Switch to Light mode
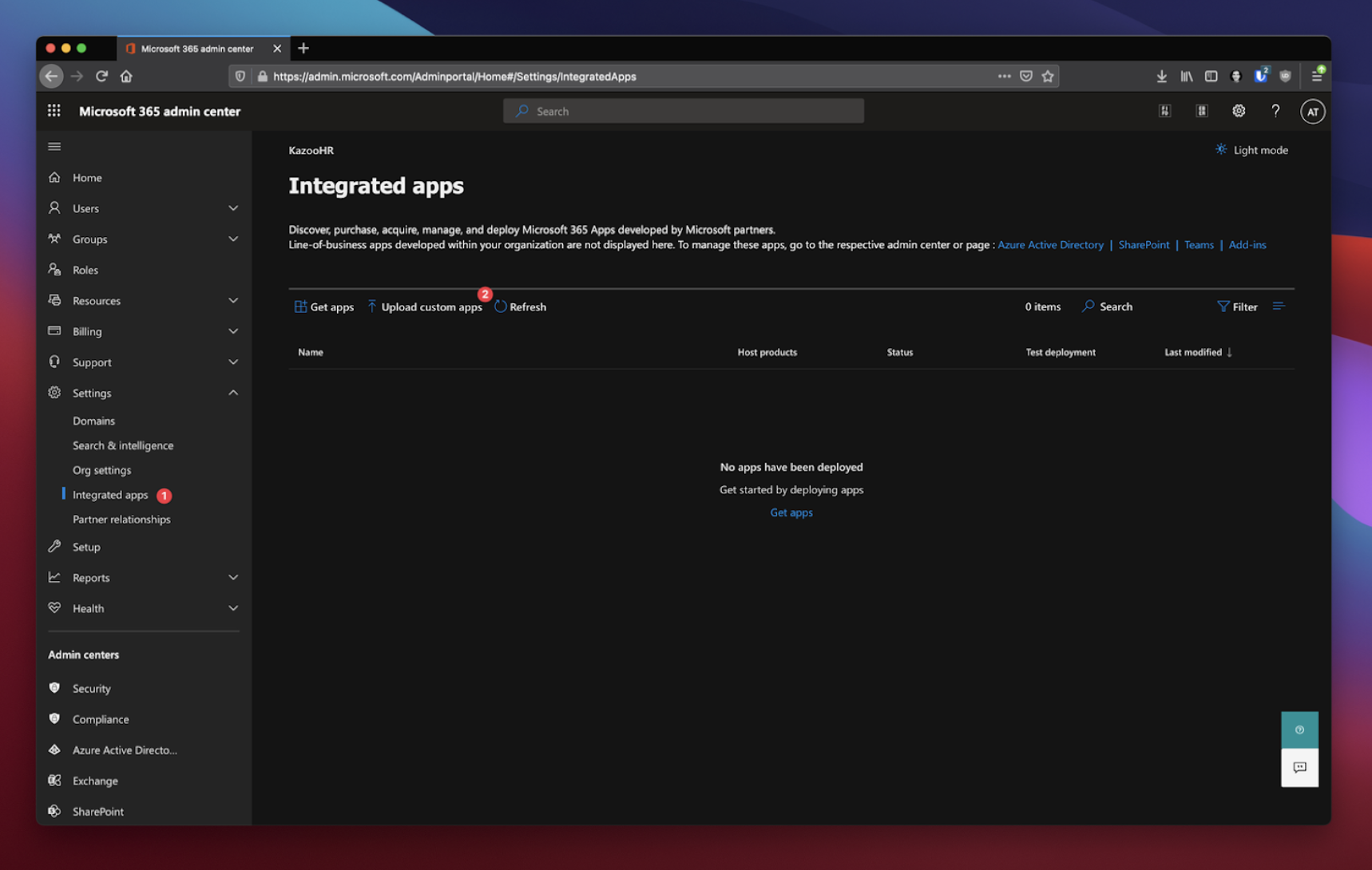1372x870 pixels. 1251,150
